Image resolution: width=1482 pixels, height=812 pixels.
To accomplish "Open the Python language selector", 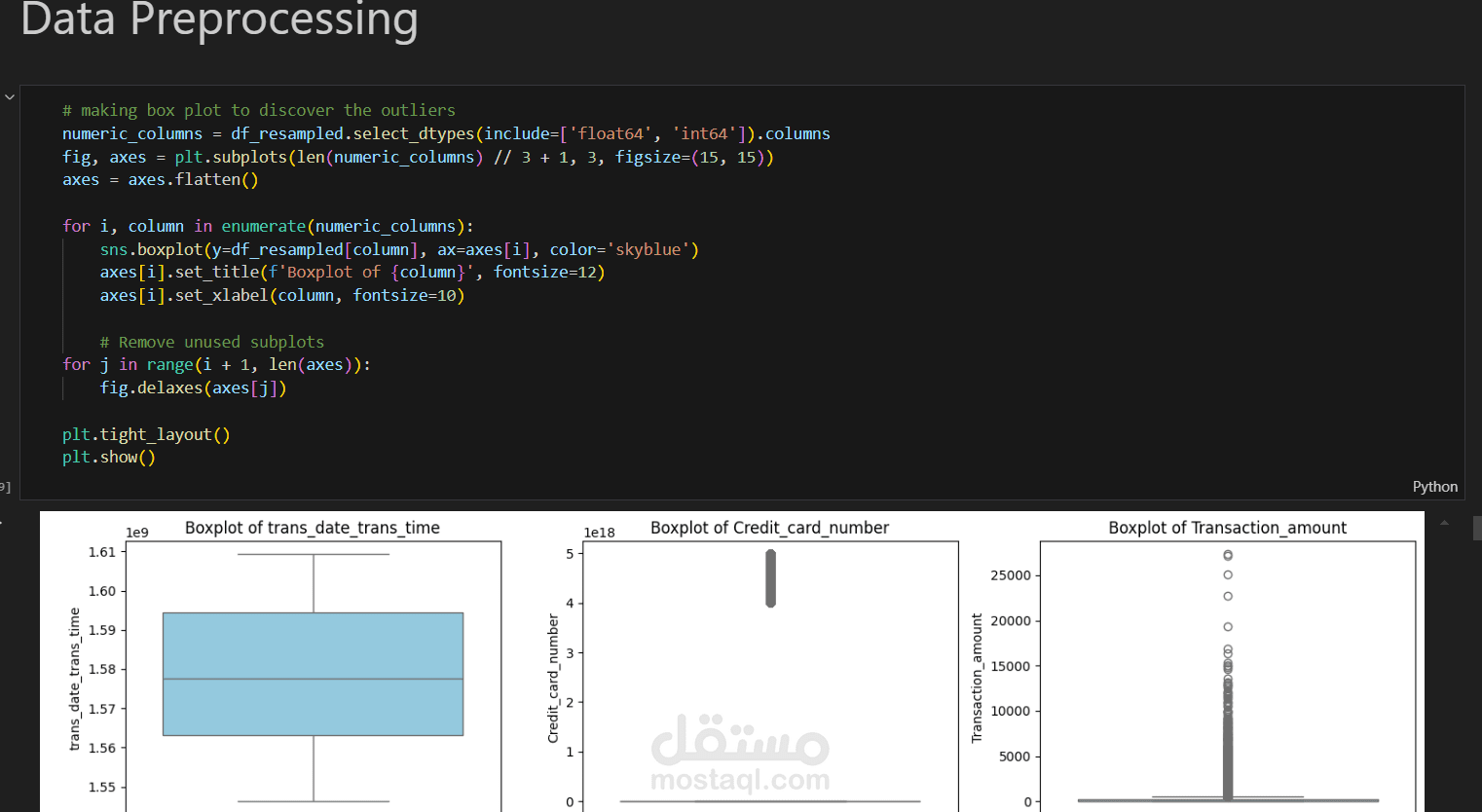I will (x=1435, y=486).
